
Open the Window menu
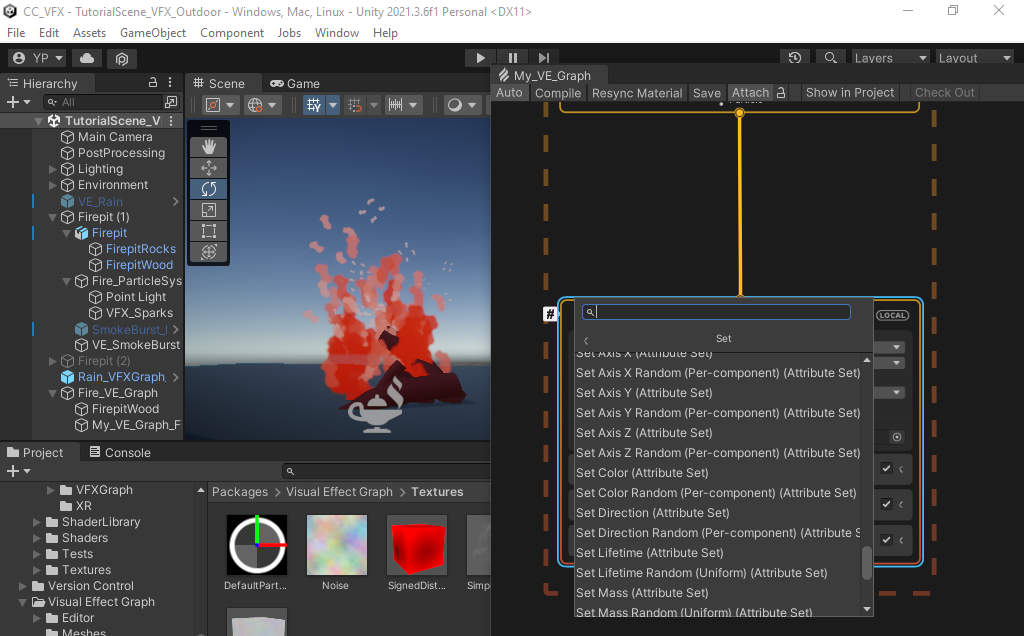pos(336,33)
